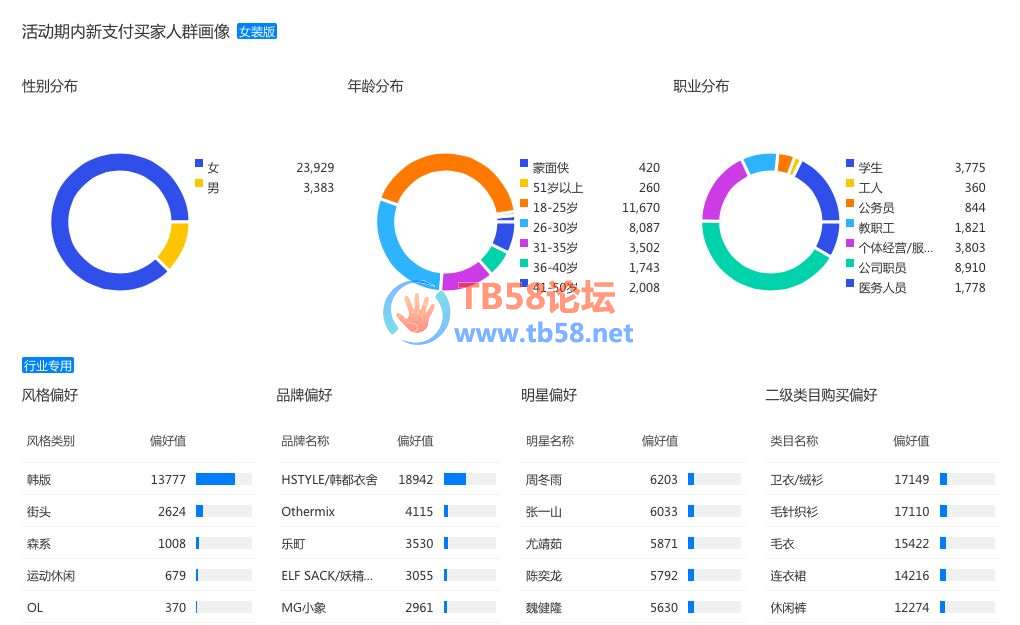This screenshot has width=1020, height=625.
Task: Click the 品牌名称 column header
Action: coord(305,441)
